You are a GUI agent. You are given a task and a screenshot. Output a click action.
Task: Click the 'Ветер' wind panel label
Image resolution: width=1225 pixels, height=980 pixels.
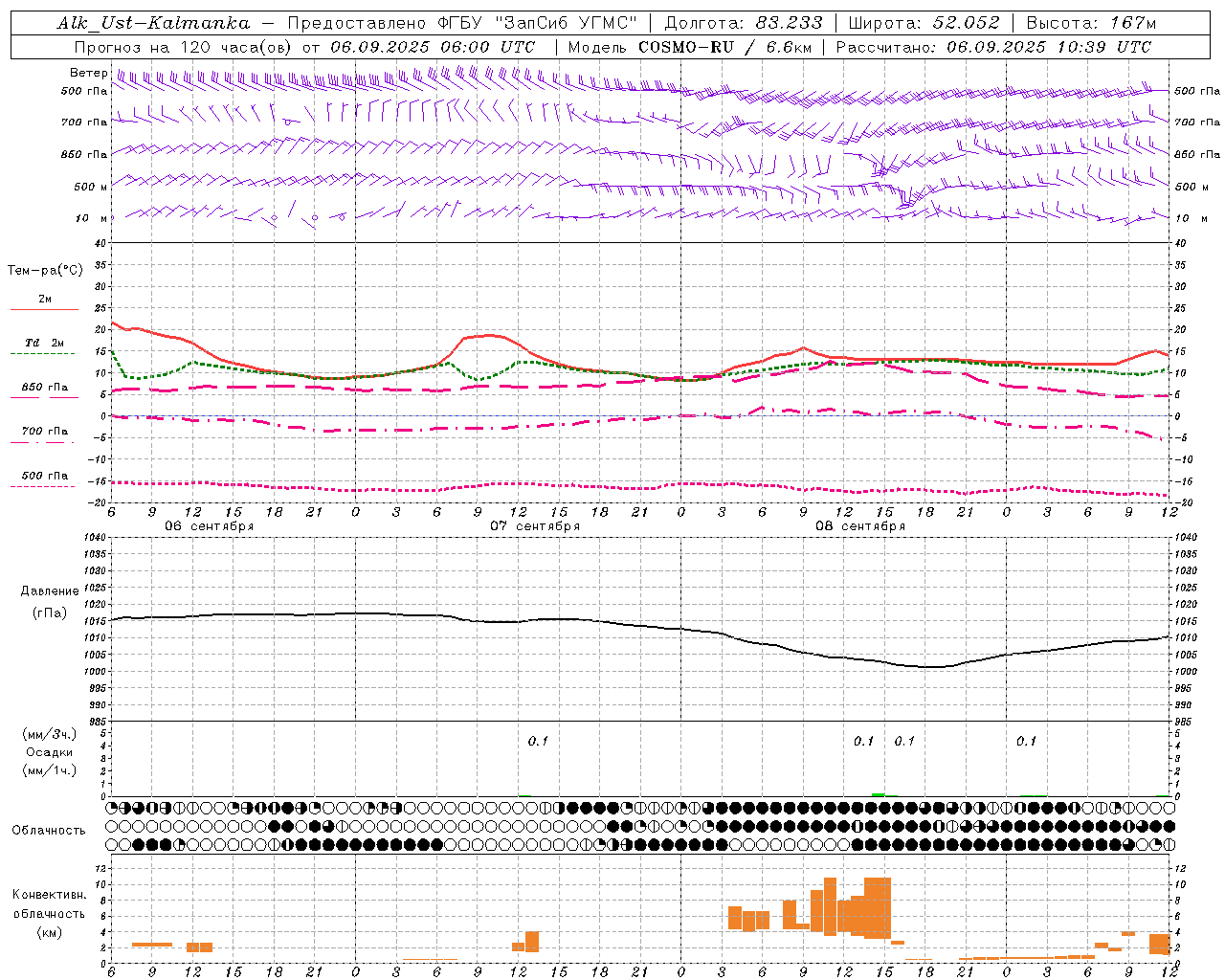[x=89, y=73]
